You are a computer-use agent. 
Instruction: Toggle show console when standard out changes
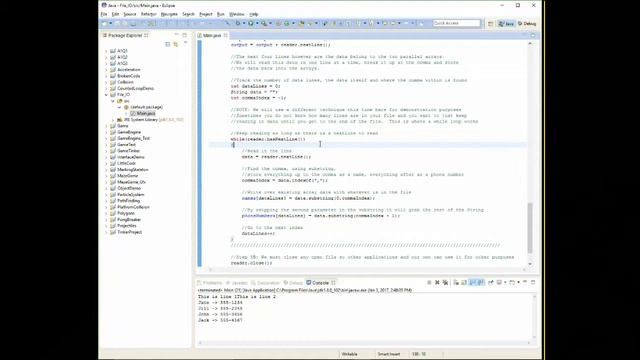coord(472,282)
